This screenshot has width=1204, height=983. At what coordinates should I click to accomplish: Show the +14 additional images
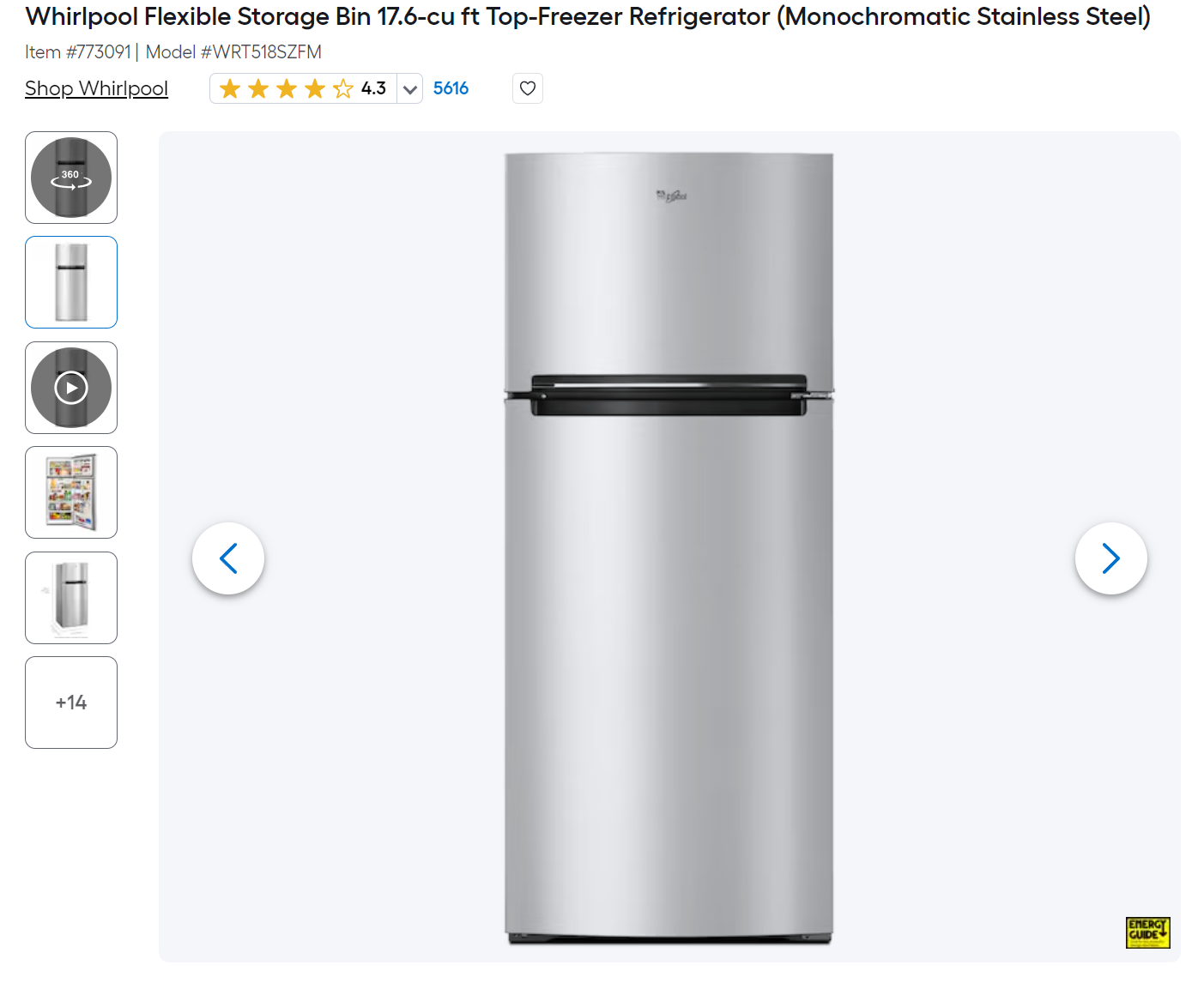71,703
